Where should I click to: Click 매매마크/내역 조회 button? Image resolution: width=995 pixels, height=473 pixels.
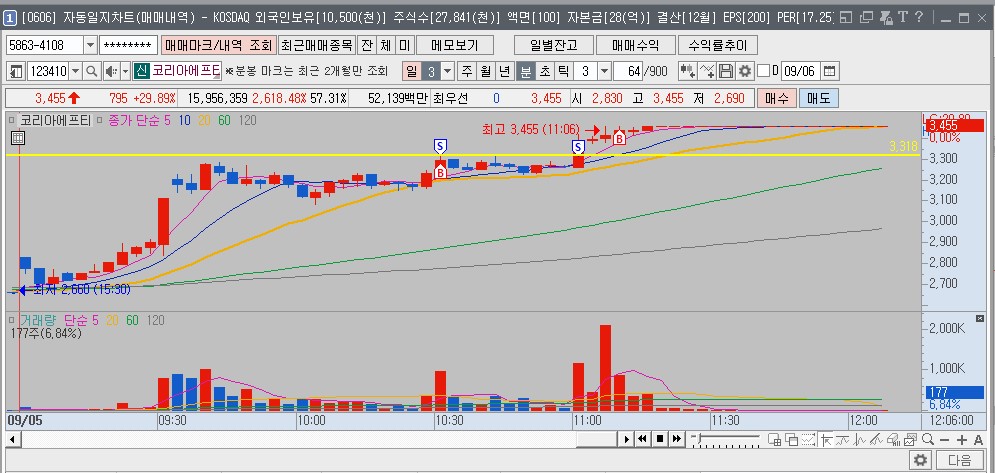pos(218,46)
